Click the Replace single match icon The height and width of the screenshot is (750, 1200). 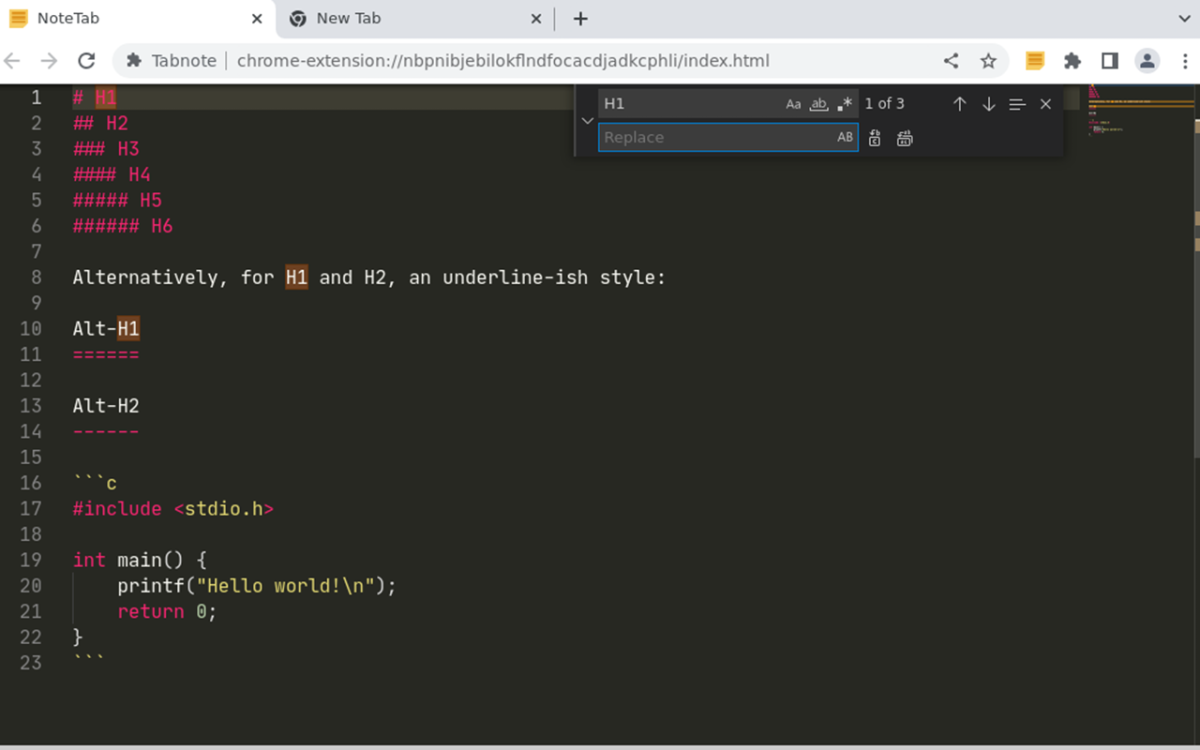[875, 138]
